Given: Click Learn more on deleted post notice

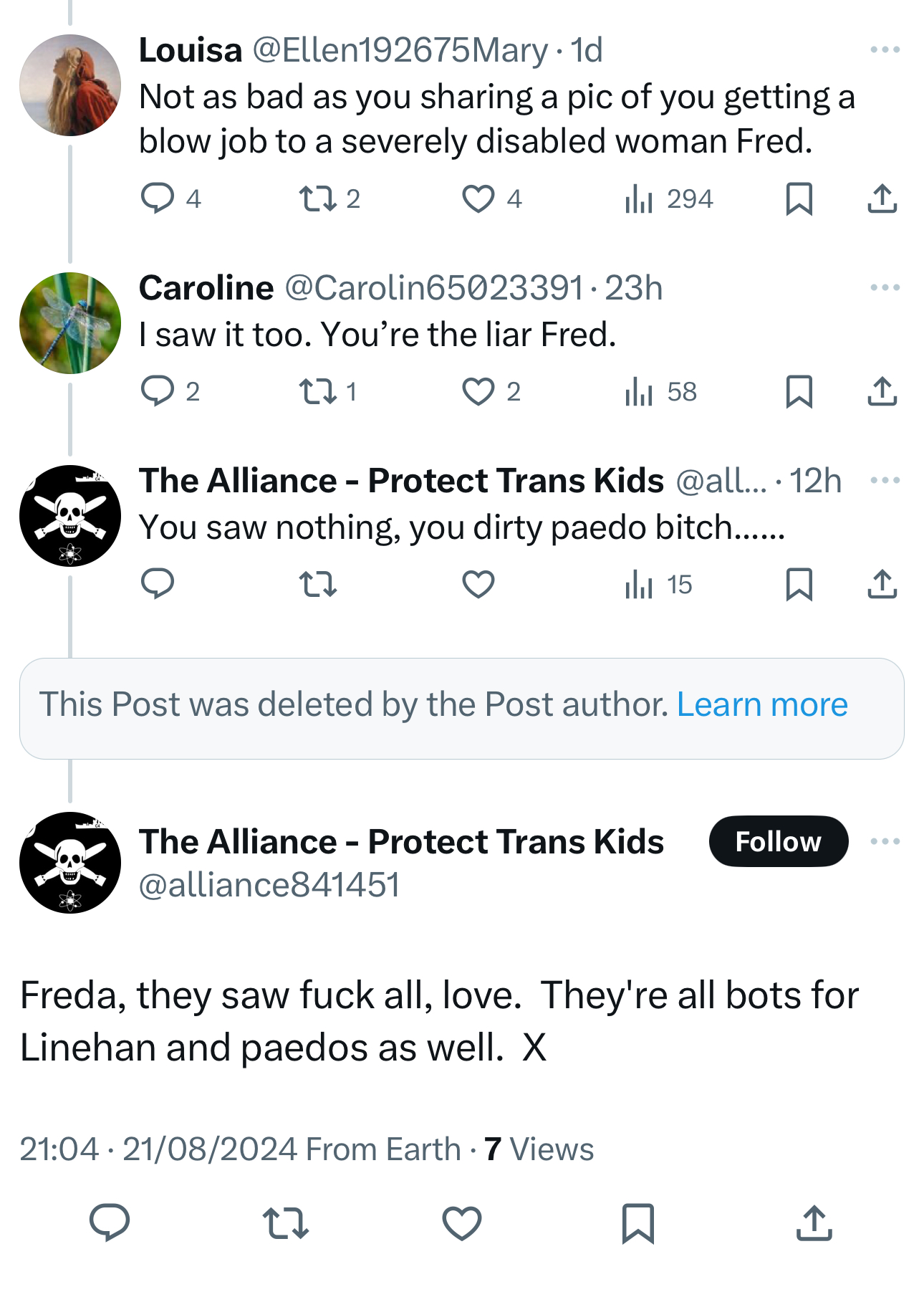Looking at the screenshot, I should coord(762,704).
